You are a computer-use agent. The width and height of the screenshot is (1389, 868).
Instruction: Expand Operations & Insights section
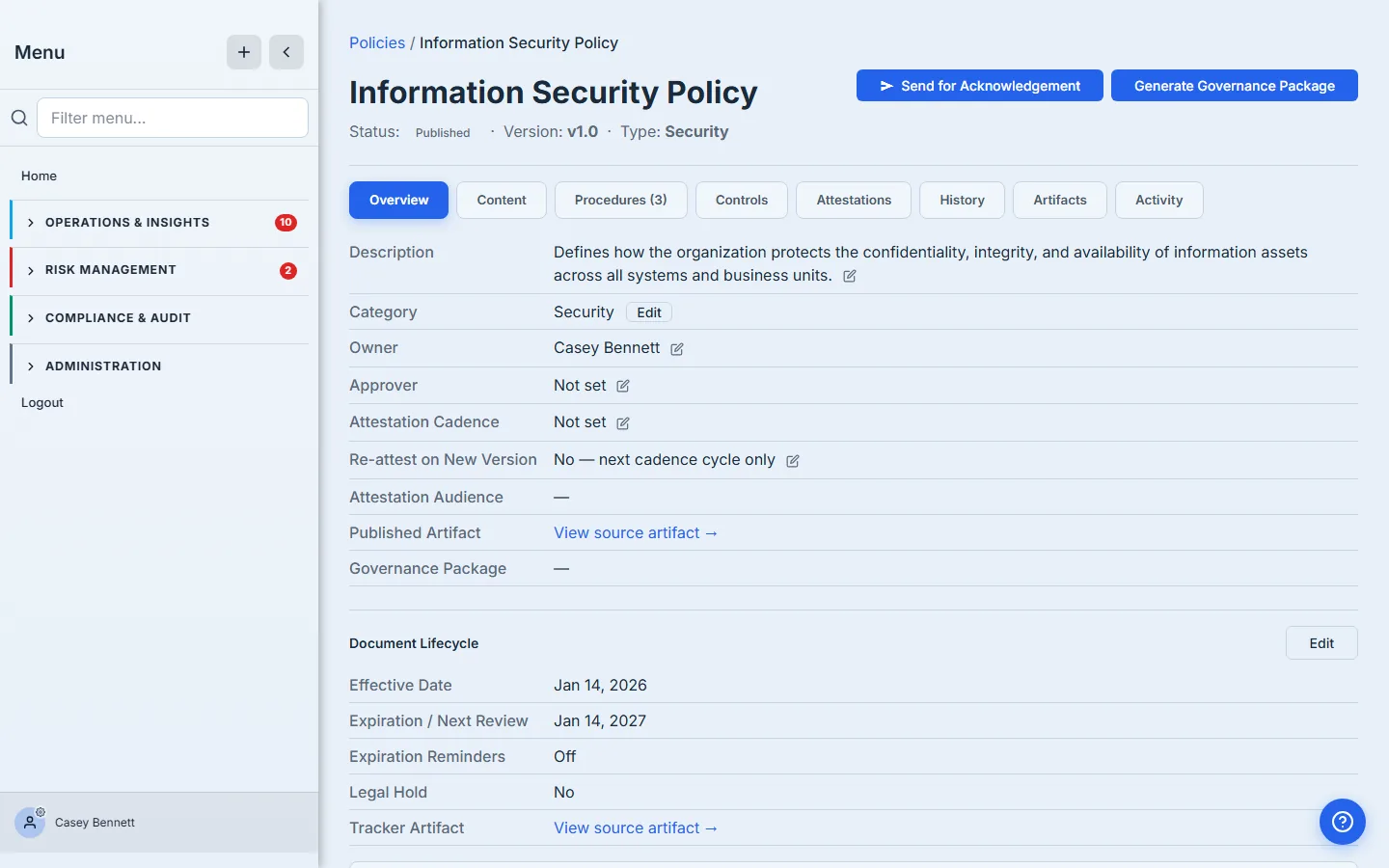point(160,223)
